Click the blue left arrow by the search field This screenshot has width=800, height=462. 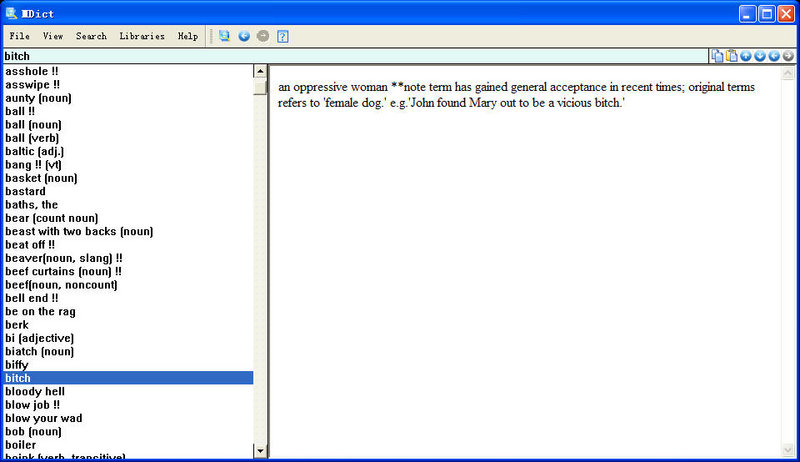click(x=774, y=56)
